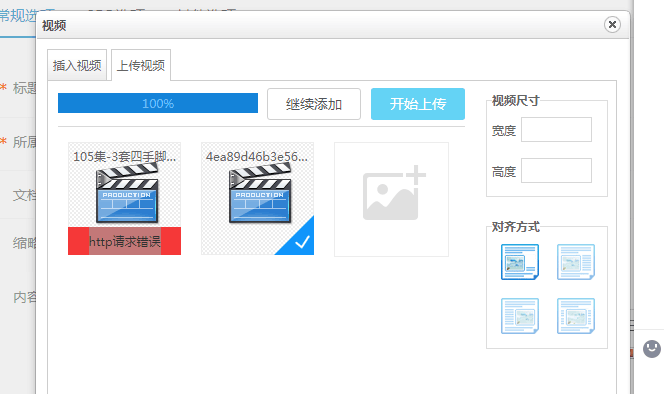The image size is (664, 394).
Task: Open the 上传视频 tab
Action: (x=141, y=65)
